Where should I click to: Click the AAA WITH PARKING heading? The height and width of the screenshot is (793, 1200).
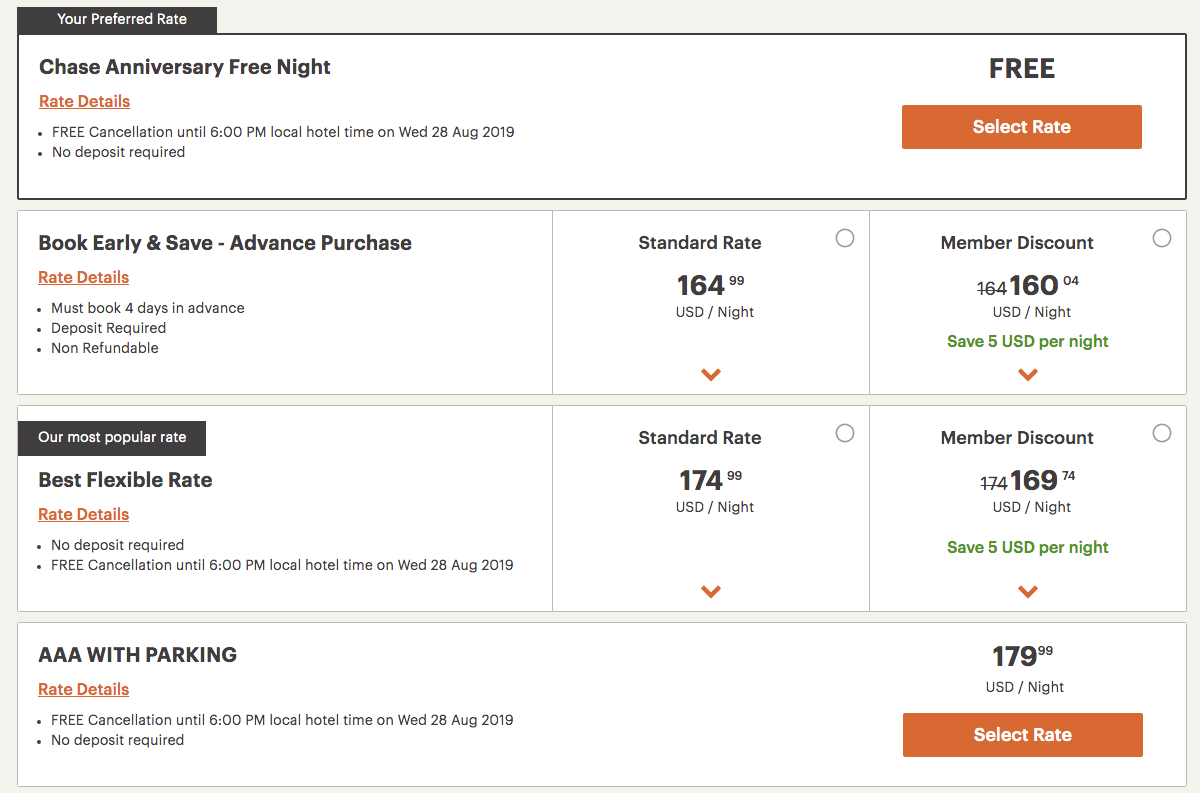click(137, 655)
